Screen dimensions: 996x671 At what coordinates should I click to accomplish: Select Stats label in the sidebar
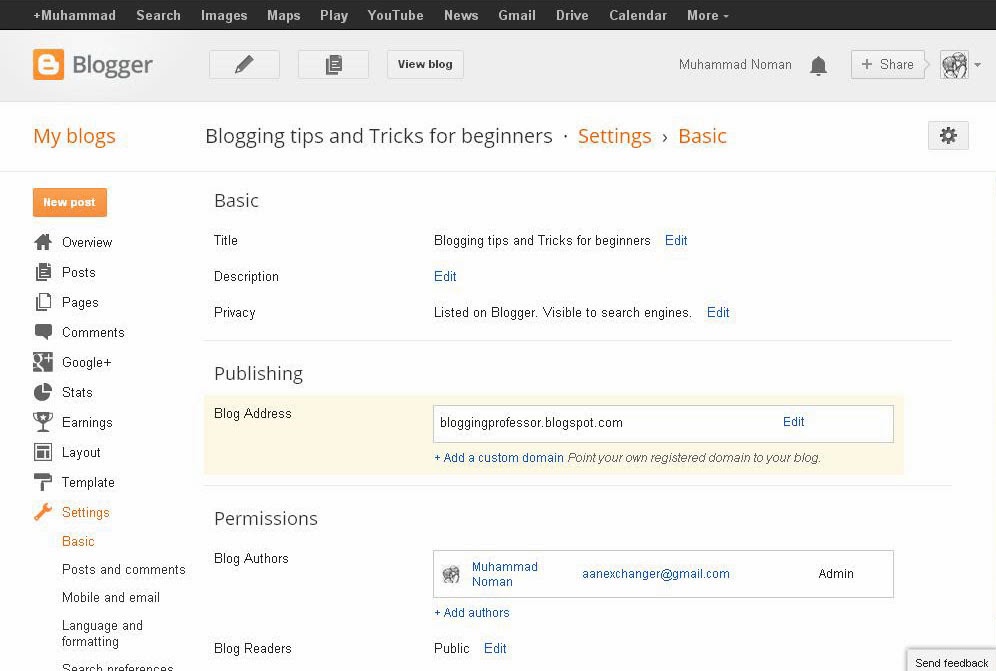click(x=77, y=392)
